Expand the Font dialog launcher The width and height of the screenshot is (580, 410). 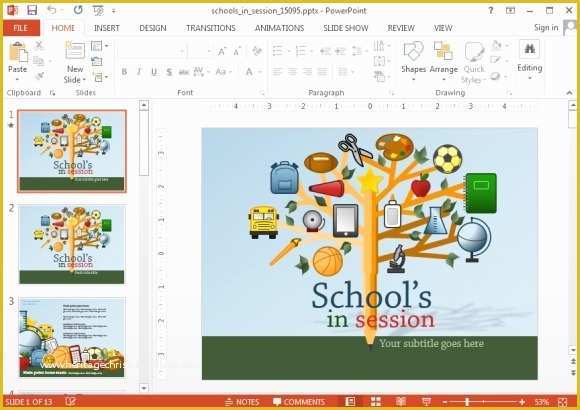coord(262,93)
